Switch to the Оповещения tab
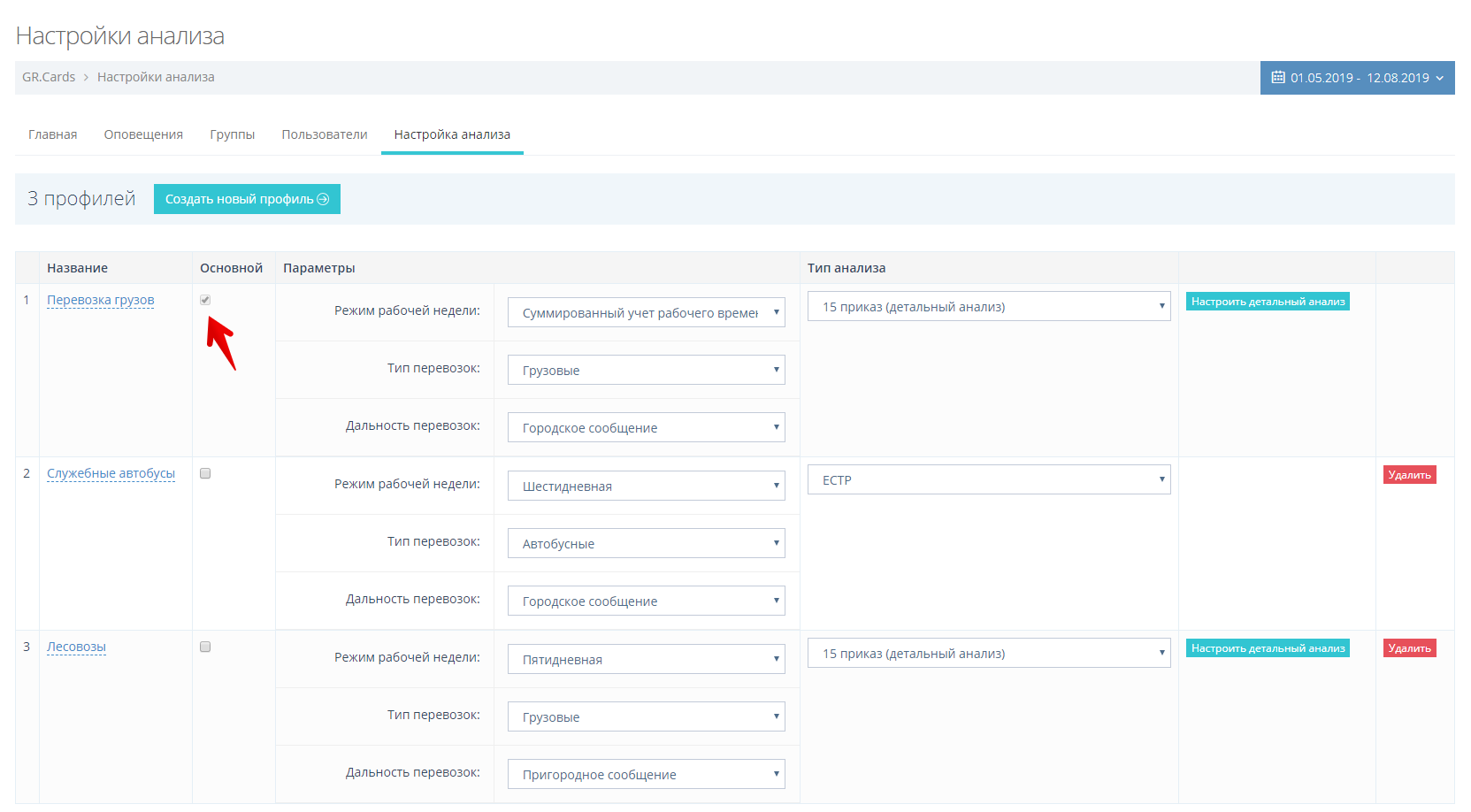1471x812 pixels. point(143,134)
